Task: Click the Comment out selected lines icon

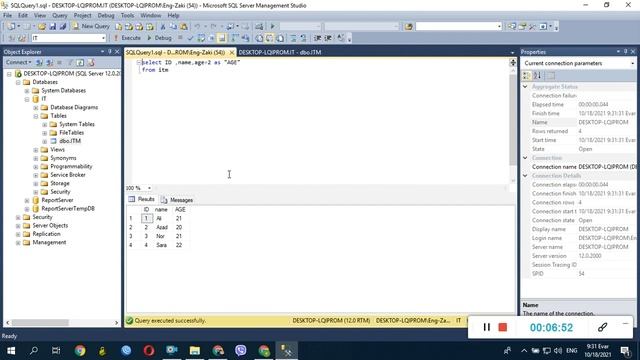Action: (293, 38)
